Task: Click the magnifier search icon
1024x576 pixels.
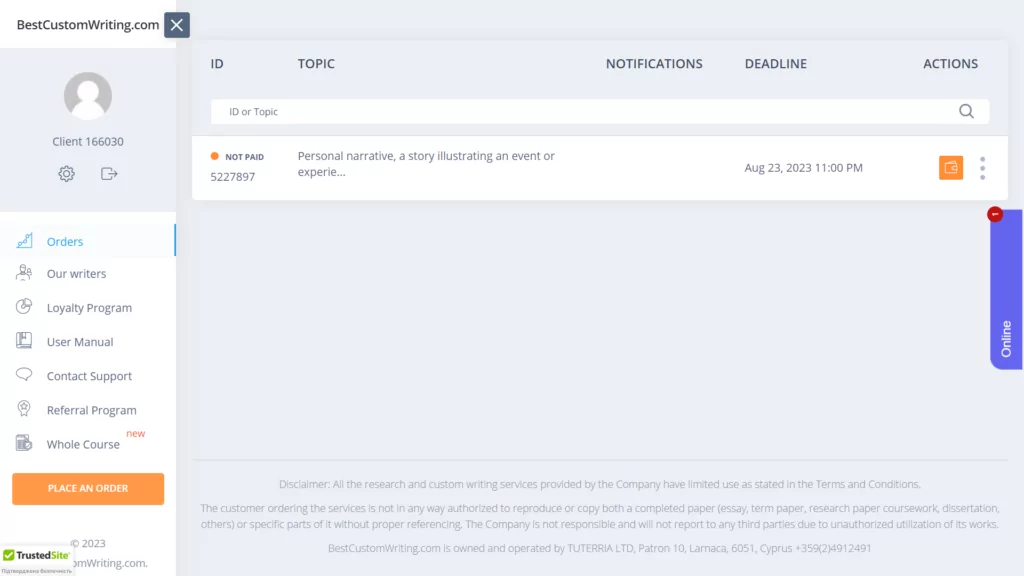Action: coord(967,112)
